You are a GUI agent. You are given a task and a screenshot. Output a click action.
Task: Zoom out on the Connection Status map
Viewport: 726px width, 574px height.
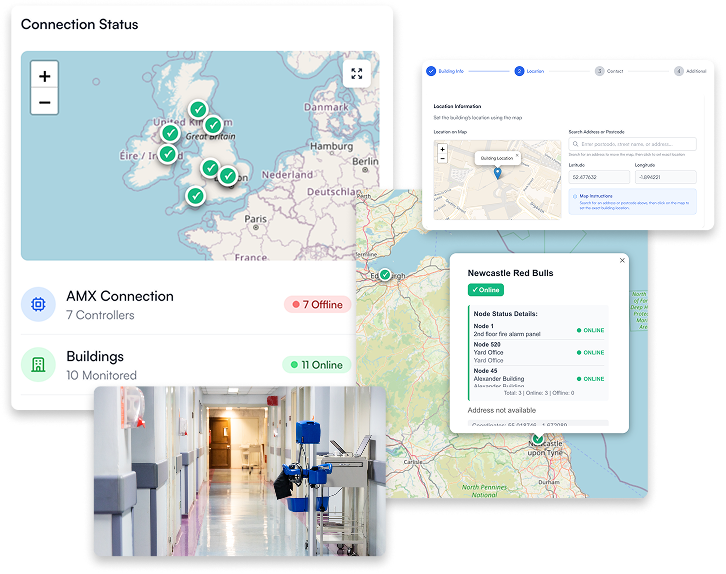[x=44, y=101]
